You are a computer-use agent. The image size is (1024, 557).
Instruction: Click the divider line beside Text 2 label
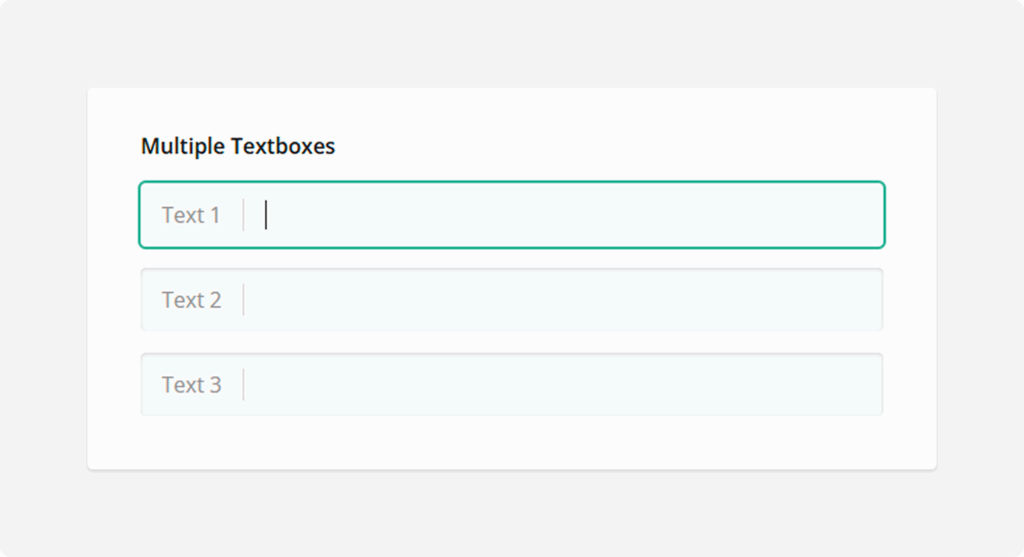tap(243, 300)
